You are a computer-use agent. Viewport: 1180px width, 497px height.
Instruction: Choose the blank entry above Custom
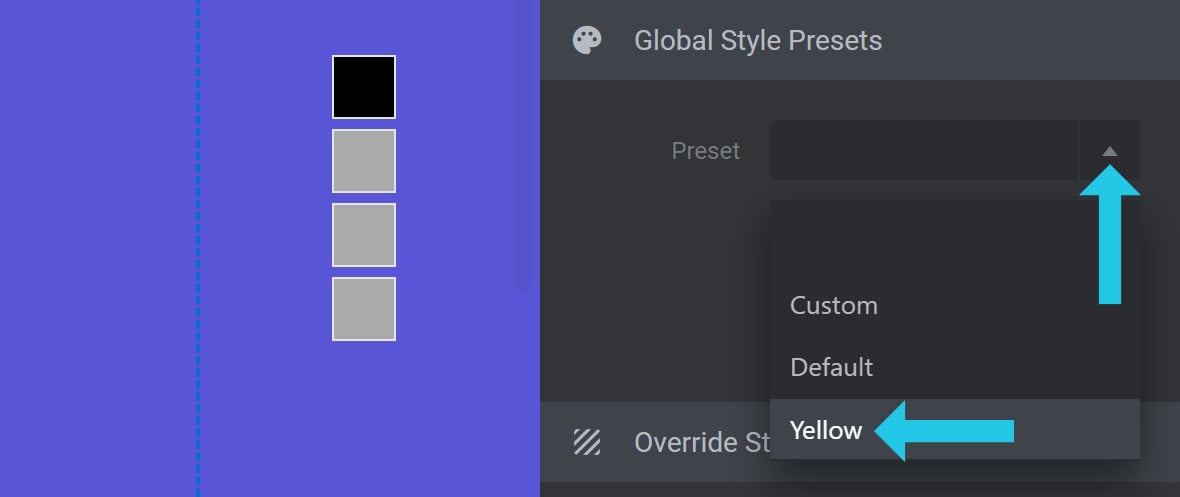[x=954, y=245]
